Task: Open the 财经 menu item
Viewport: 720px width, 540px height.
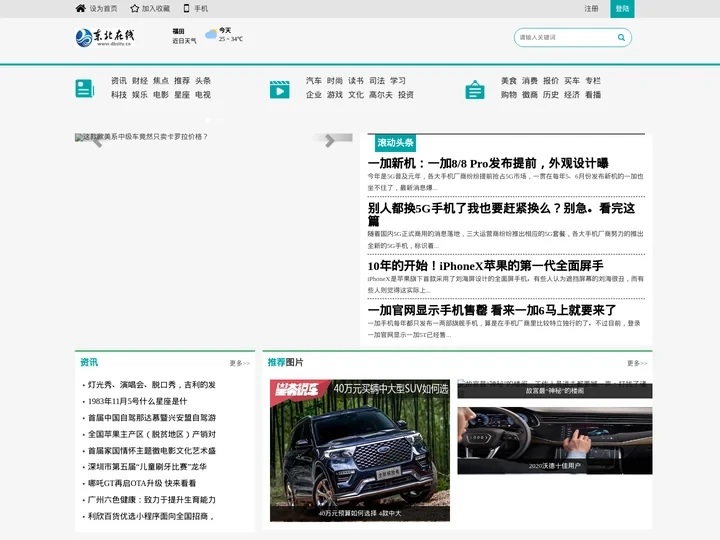Action: click(140, 81)
